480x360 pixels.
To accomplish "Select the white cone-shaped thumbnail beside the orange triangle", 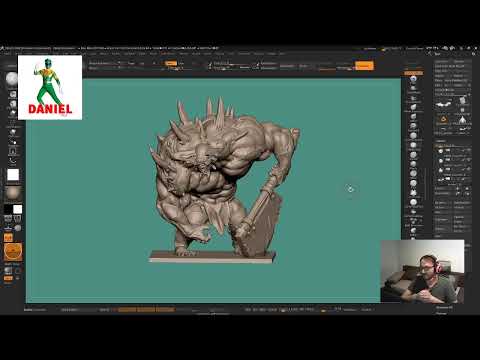I will (x=462, y=119).
